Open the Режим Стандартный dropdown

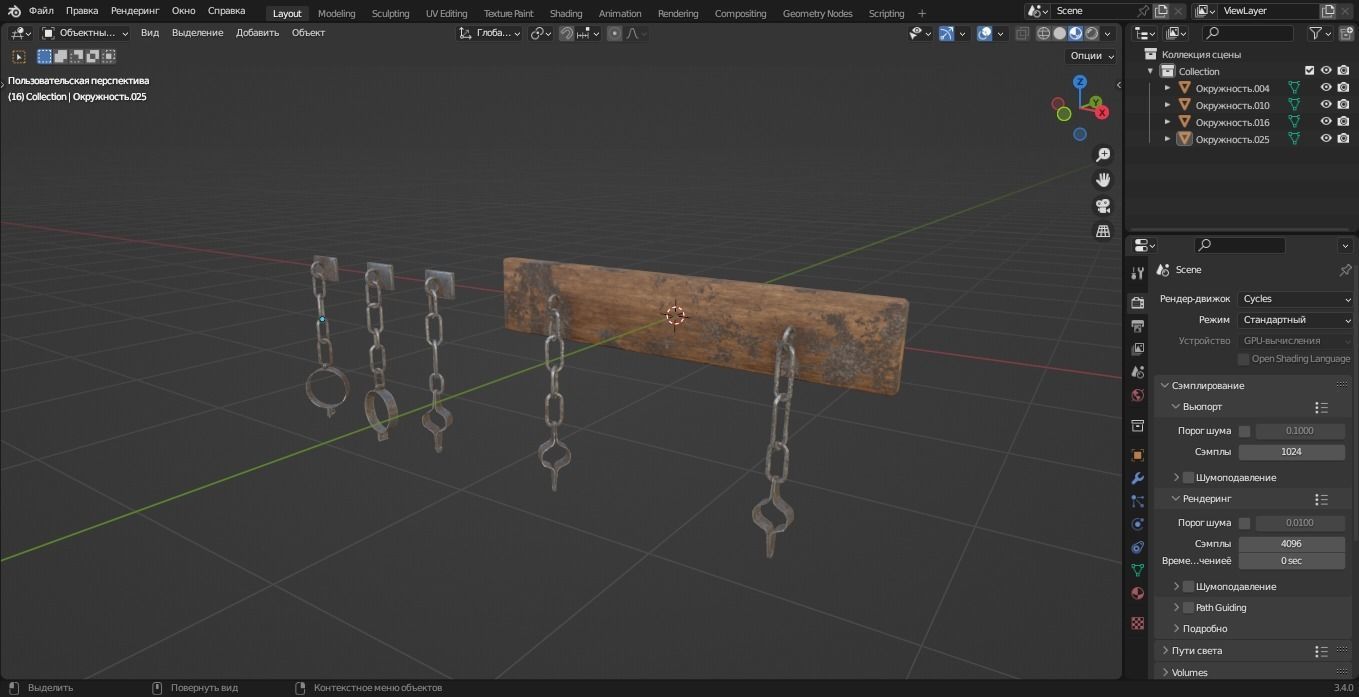[1296, 320]
